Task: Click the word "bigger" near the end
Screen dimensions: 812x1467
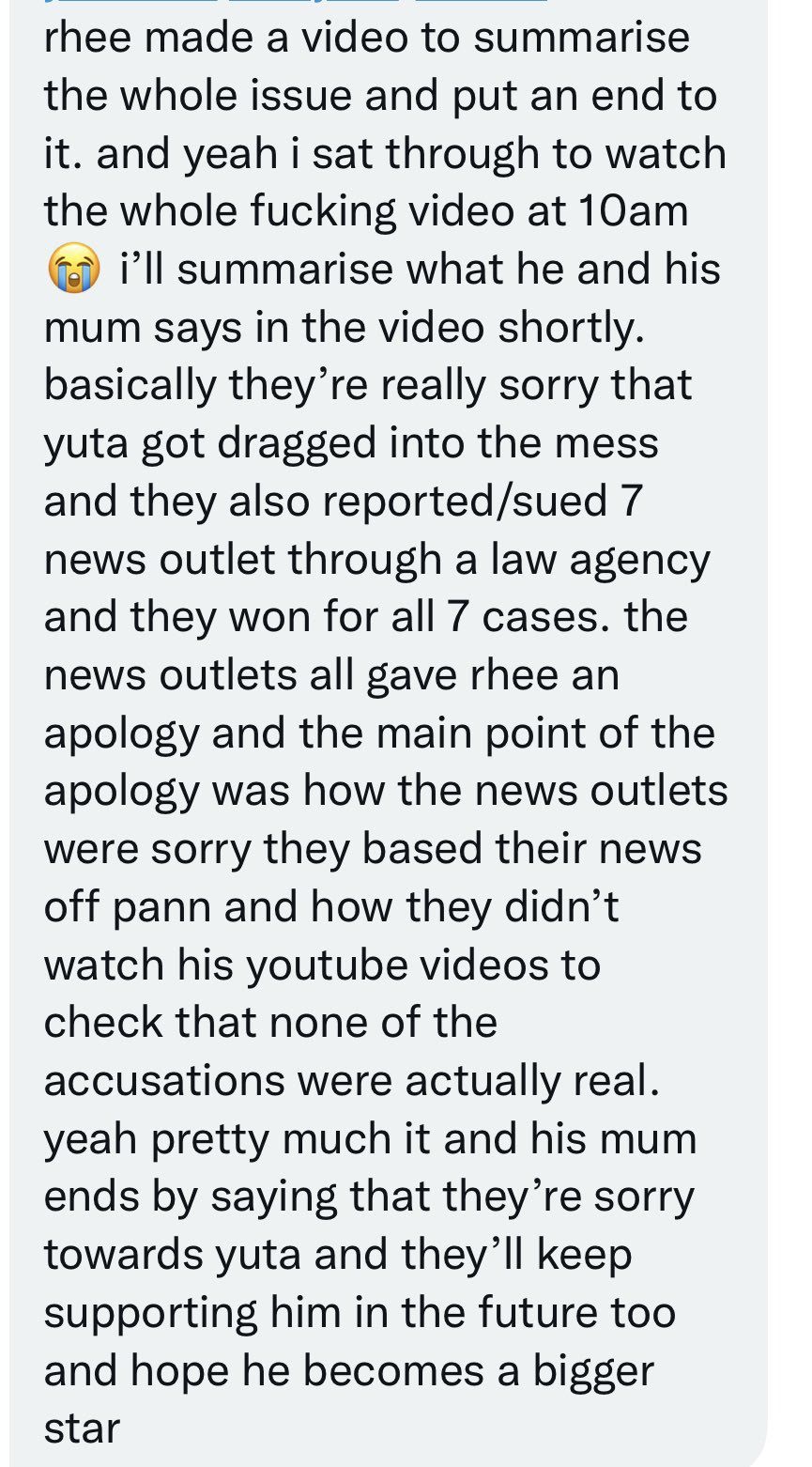Action: (x=593, y=1372)
